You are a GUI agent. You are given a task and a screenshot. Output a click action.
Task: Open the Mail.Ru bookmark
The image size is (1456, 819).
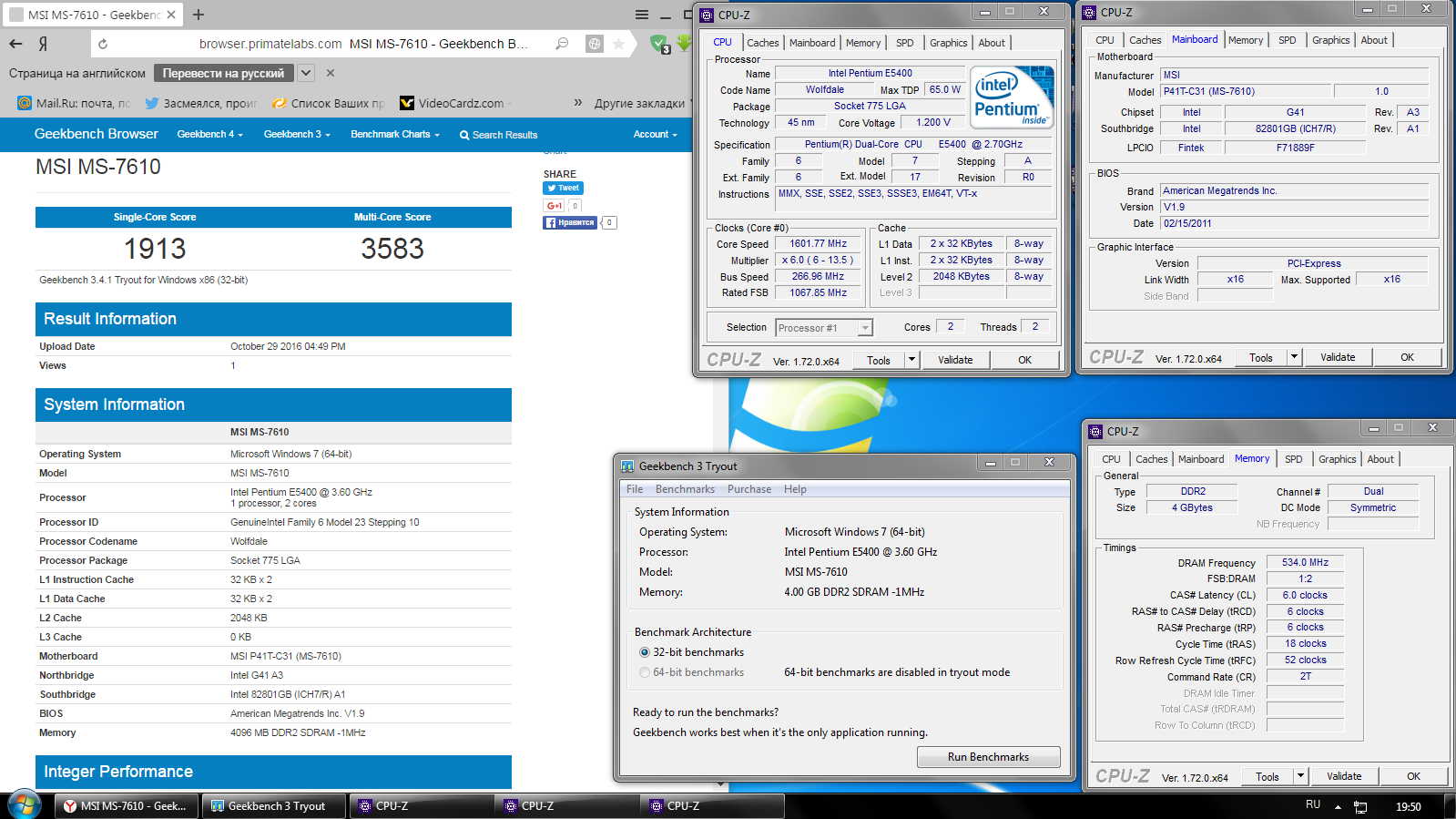[75, 103]
